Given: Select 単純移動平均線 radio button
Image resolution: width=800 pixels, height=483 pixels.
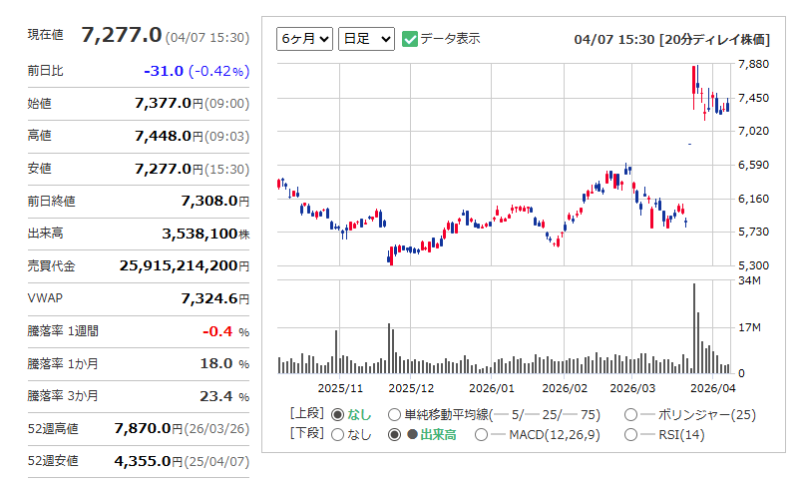Looking at the screenshot, I should [x=394, y=415].
